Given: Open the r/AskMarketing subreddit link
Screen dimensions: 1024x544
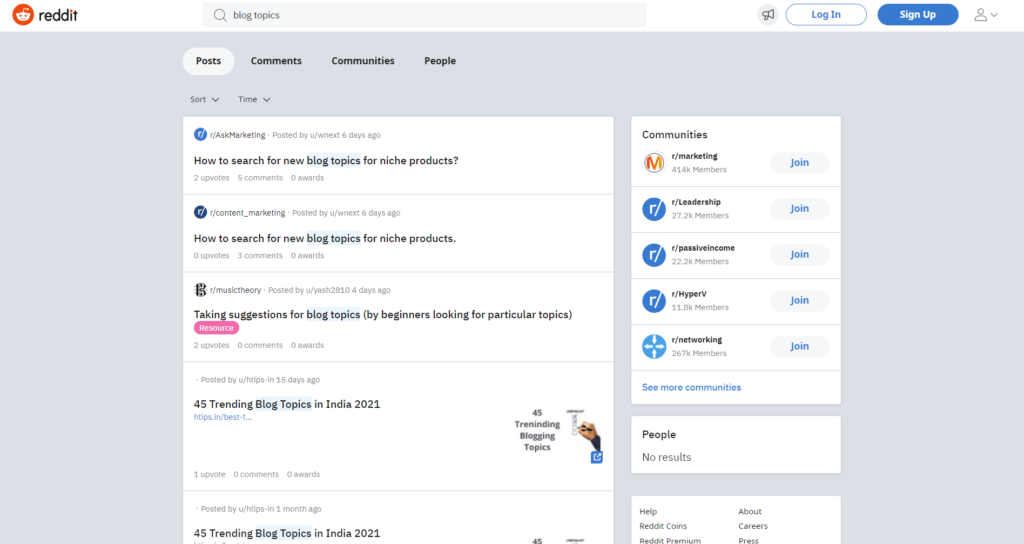Looking at the screenshot, I should click(x=238, y=135).
